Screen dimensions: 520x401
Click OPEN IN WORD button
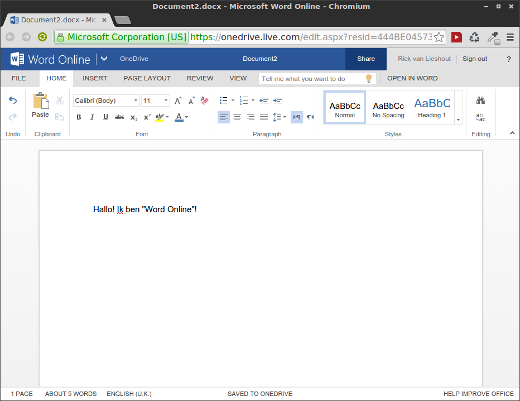[x=412, y=78]
